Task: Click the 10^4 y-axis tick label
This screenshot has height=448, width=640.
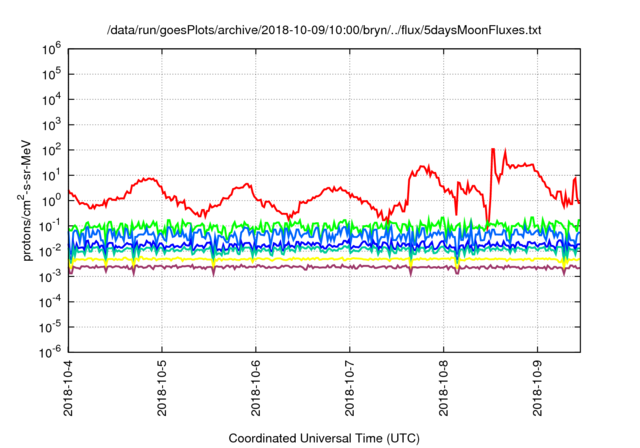Action: pyautogui.click(x=51, y=100)
